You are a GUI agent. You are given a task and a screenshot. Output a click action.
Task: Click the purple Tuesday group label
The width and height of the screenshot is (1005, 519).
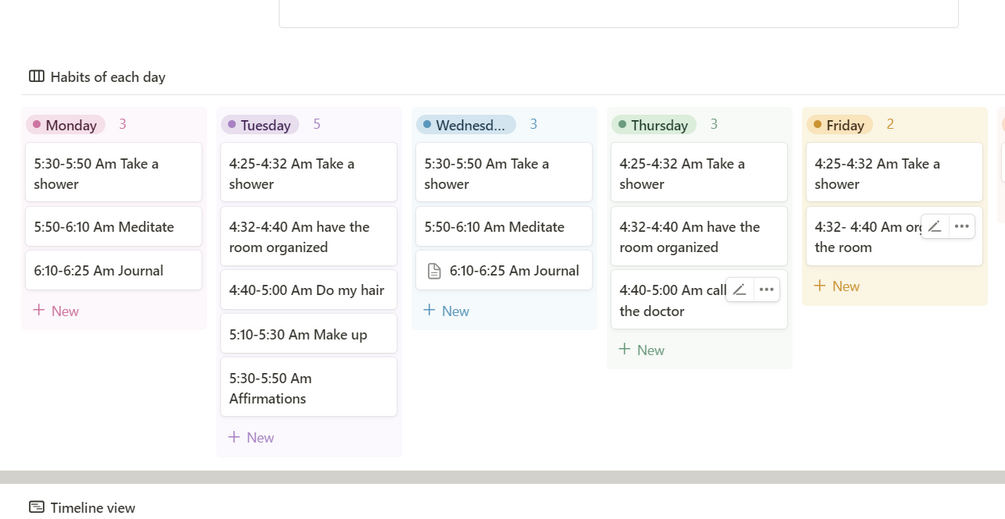pos(259,125)
